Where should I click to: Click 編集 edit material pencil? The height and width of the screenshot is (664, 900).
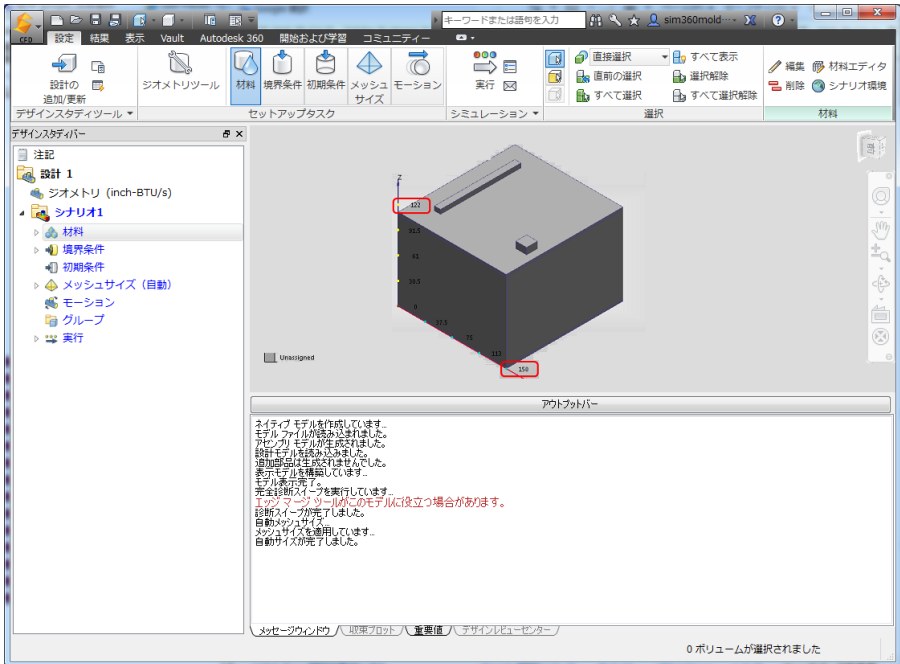pyautogui.click(x=786, y=67)
